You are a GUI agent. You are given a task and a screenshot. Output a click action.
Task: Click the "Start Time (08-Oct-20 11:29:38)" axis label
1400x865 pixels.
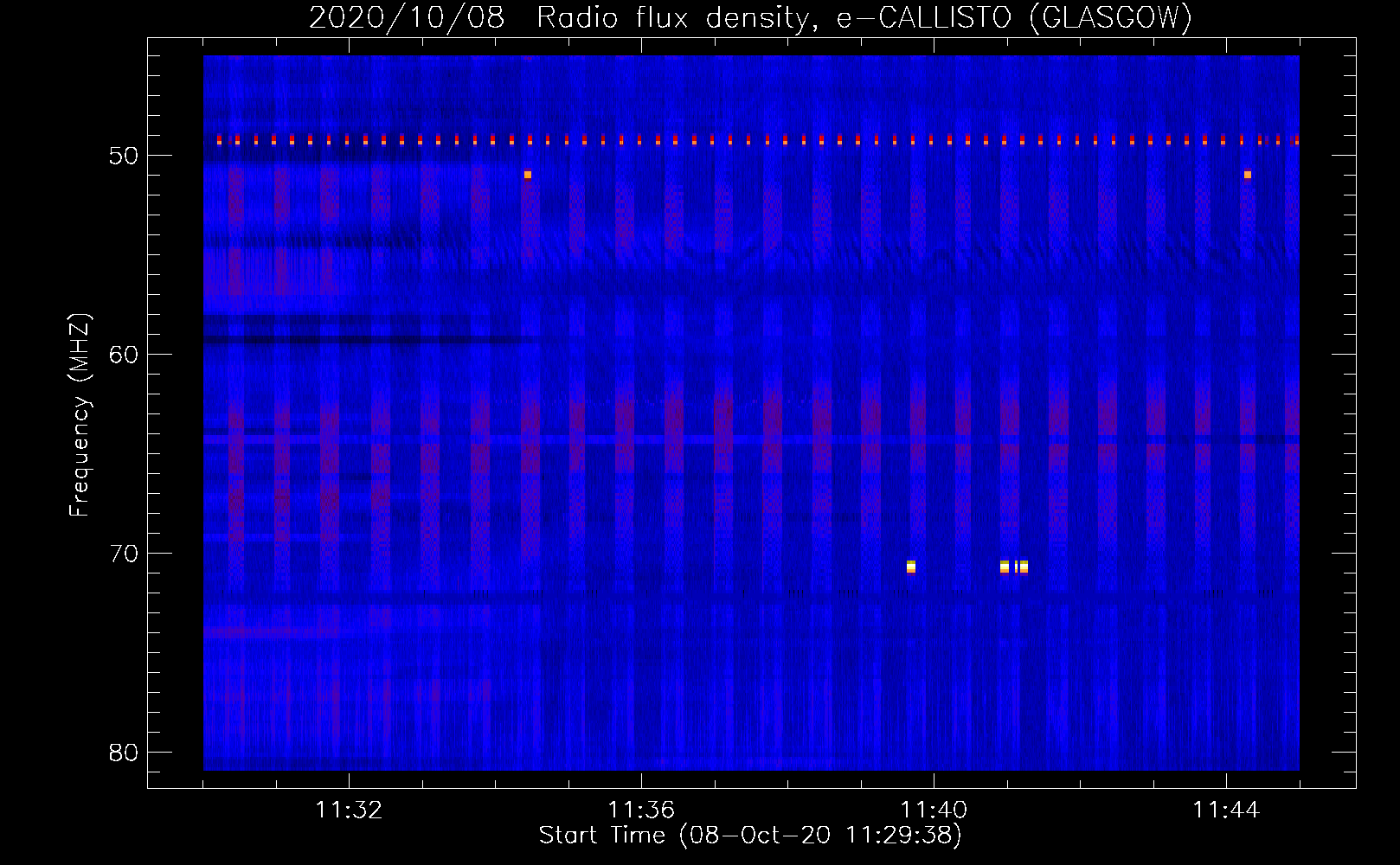(750, 836)
